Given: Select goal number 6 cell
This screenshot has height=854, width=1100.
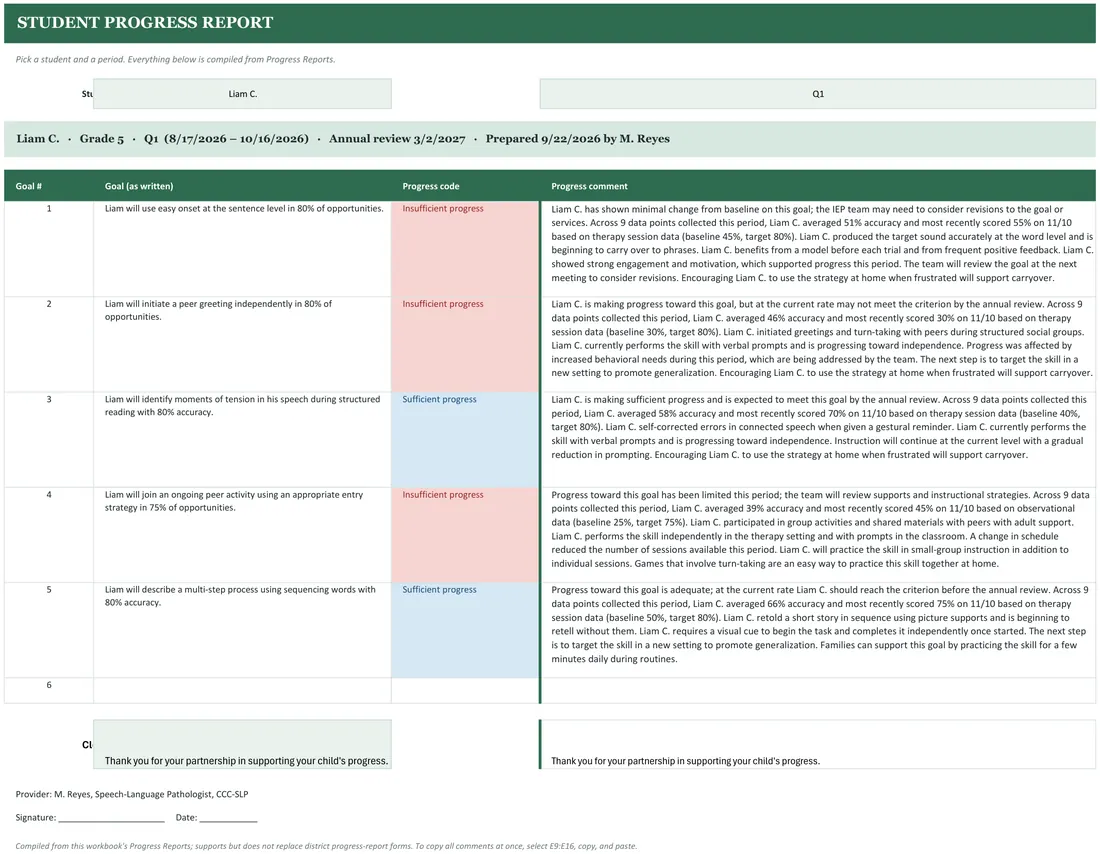Looking at the screenshot, I should point(48,690).
